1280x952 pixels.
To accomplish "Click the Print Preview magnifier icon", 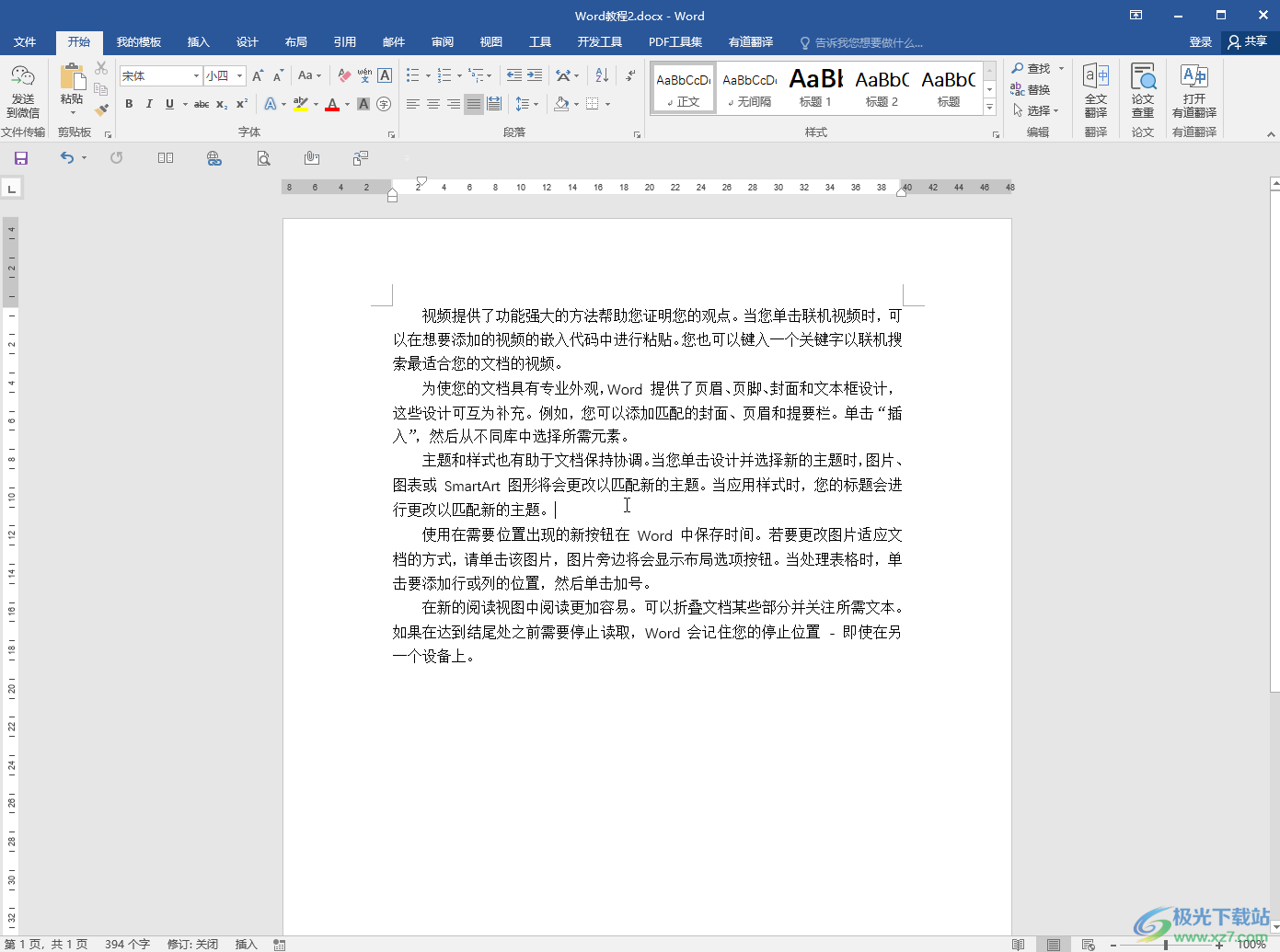I will (x=263, y=158).
